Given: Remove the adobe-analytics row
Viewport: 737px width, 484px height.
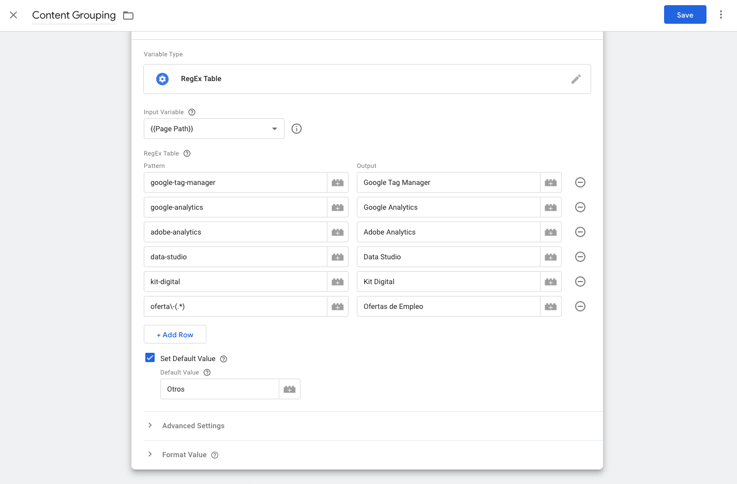Looking at the screenshot, I should click(580, 232).
